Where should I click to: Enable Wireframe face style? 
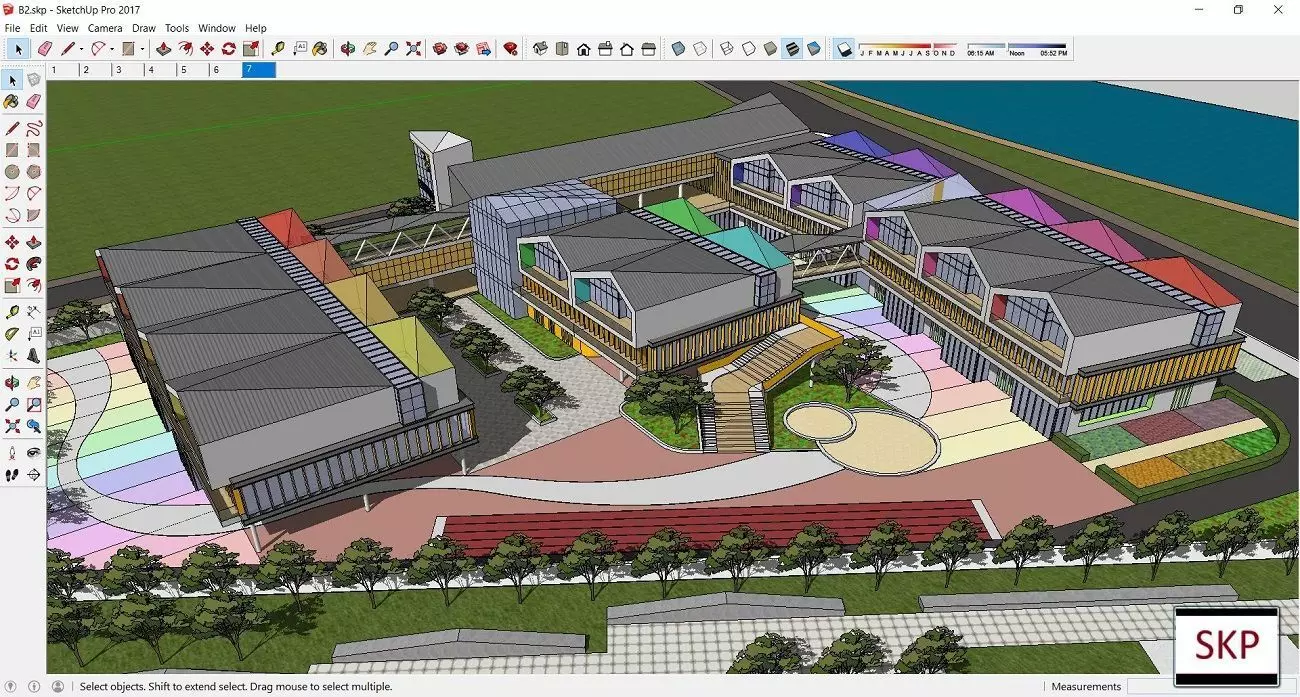726,48
